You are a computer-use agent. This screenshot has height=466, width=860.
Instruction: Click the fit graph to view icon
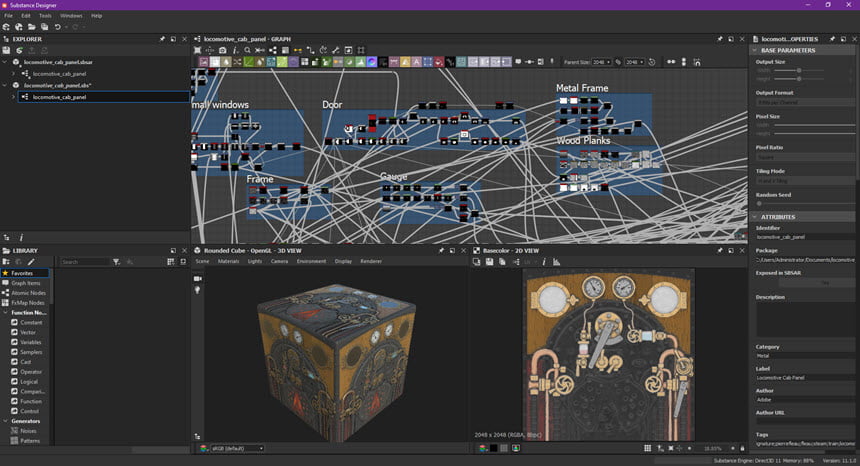(x=197, y=50)
